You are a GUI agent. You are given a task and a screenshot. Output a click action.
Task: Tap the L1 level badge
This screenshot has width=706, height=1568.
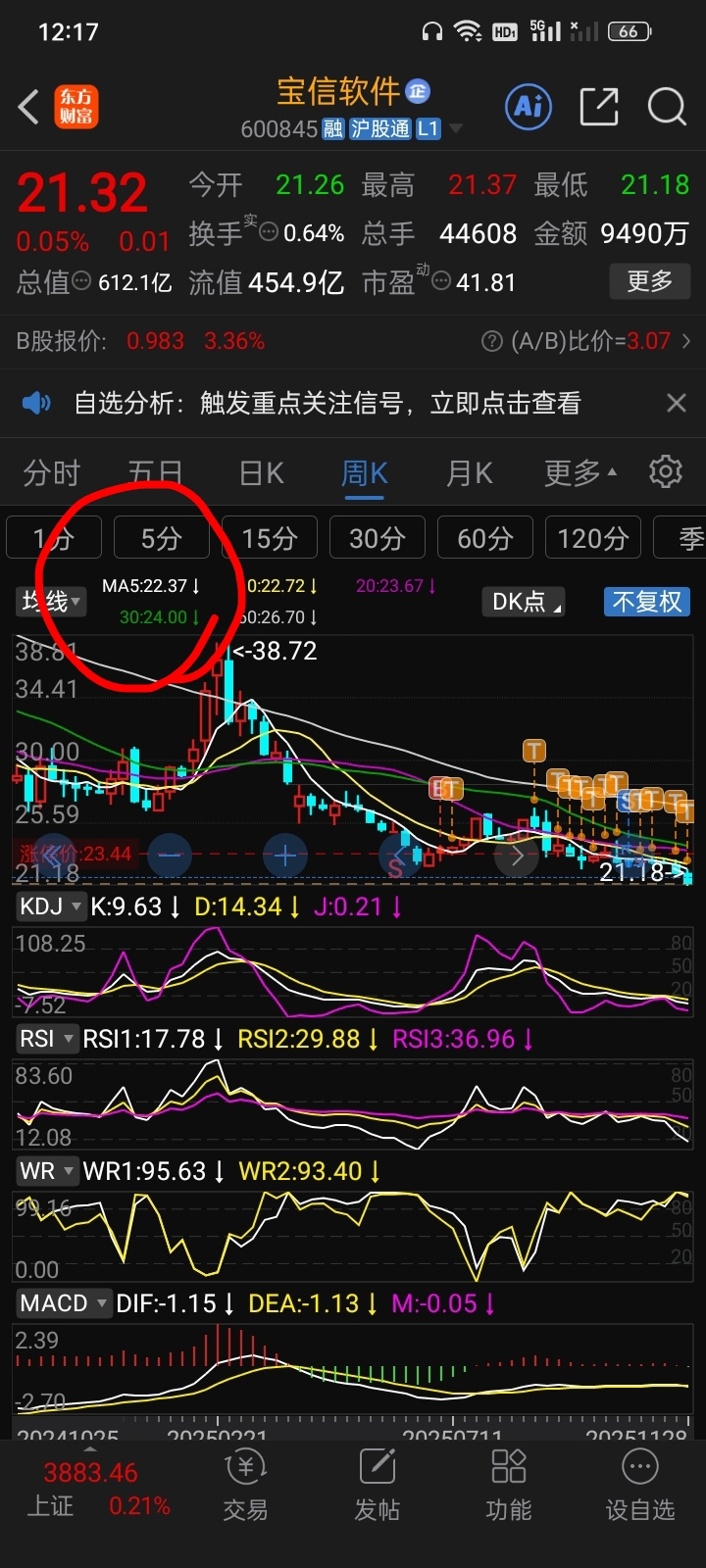tap(429, 129)
